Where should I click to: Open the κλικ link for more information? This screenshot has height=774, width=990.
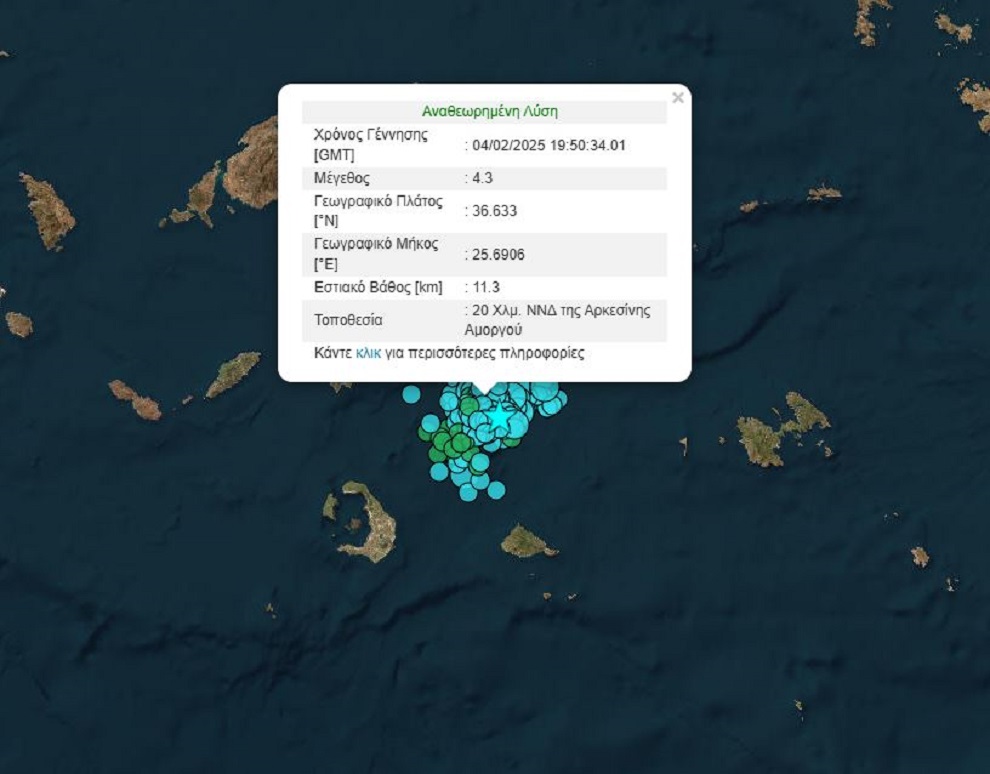pos(368,353)
